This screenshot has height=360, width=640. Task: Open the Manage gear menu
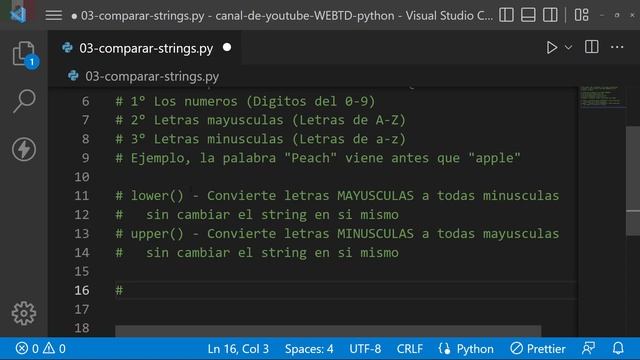(x=24, y=313)
